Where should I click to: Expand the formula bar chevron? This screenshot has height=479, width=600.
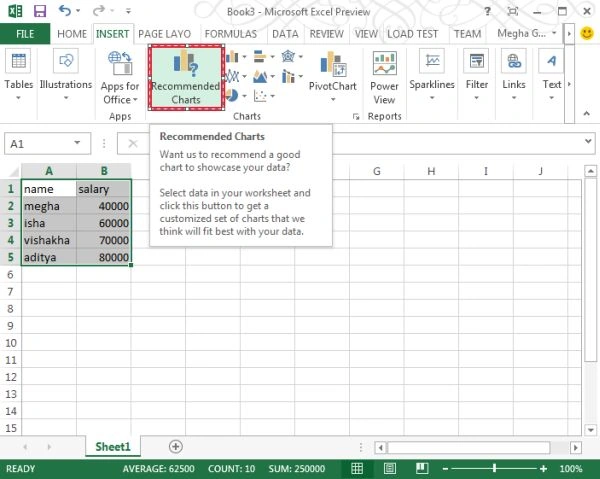click(588, 141)
